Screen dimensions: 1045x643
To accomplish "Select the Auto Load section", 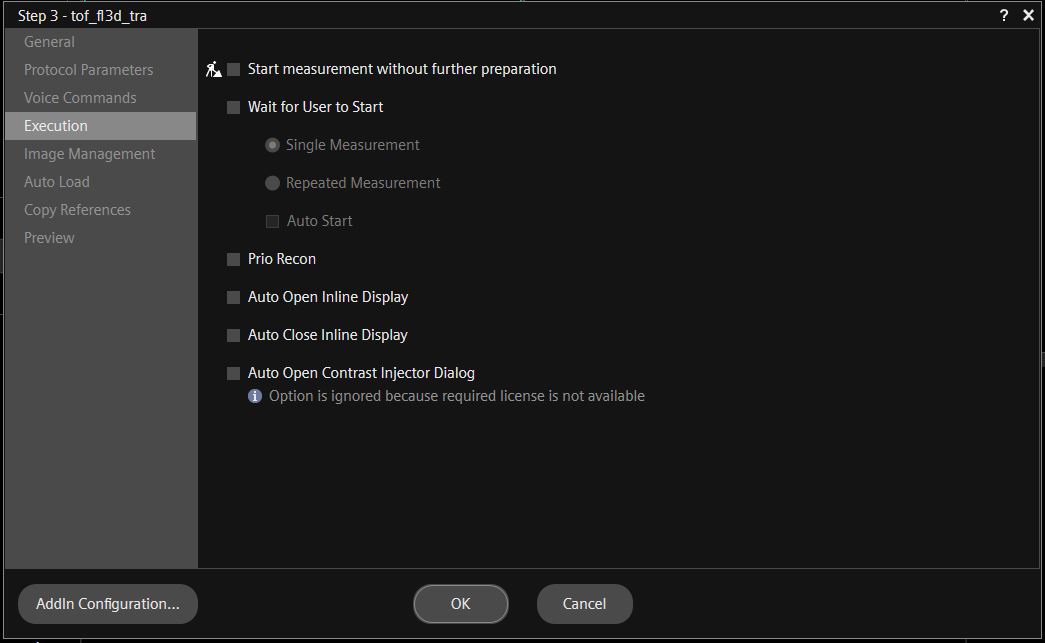I will coord(57,181).
